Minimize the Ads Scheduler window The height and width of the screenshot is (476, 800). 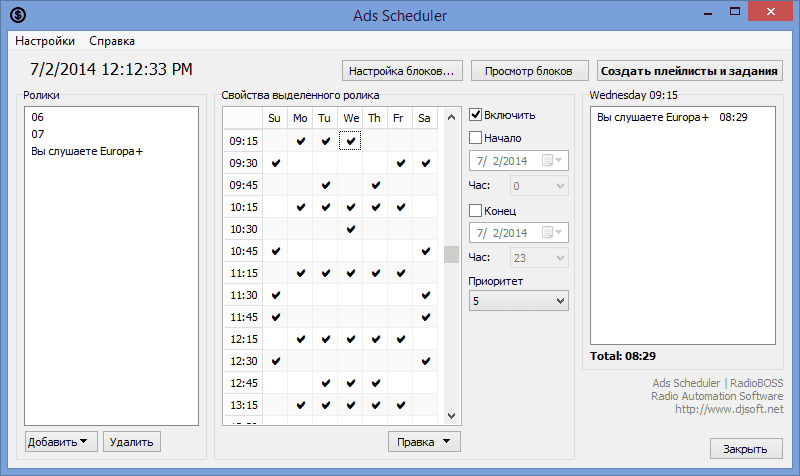pyautogui.click(x=708, y=13)
